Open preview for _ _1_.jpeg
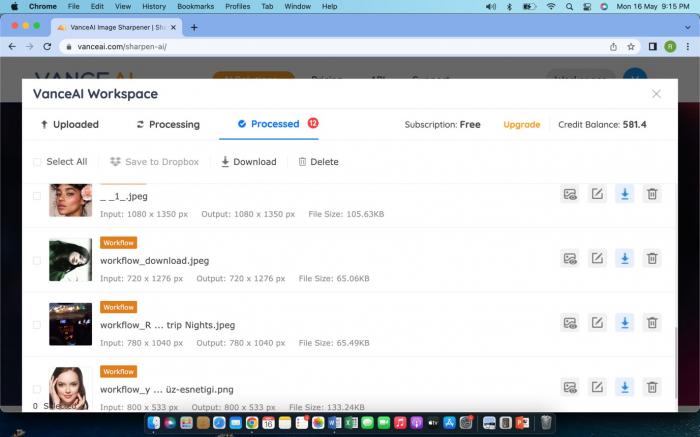 pyautogui.click(x=570, y=194)
